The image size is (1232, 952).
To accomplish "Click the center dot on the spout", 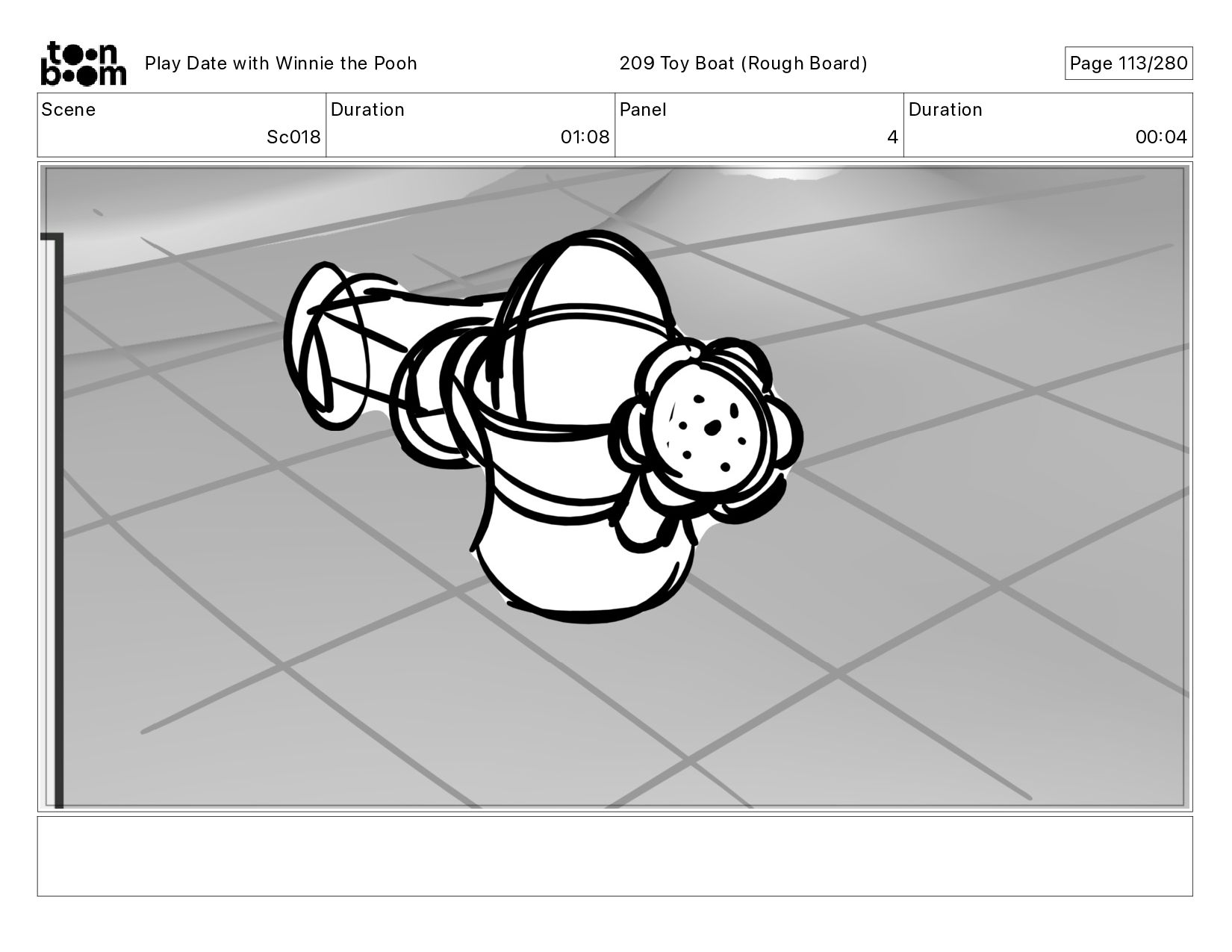I will [713, 427].
